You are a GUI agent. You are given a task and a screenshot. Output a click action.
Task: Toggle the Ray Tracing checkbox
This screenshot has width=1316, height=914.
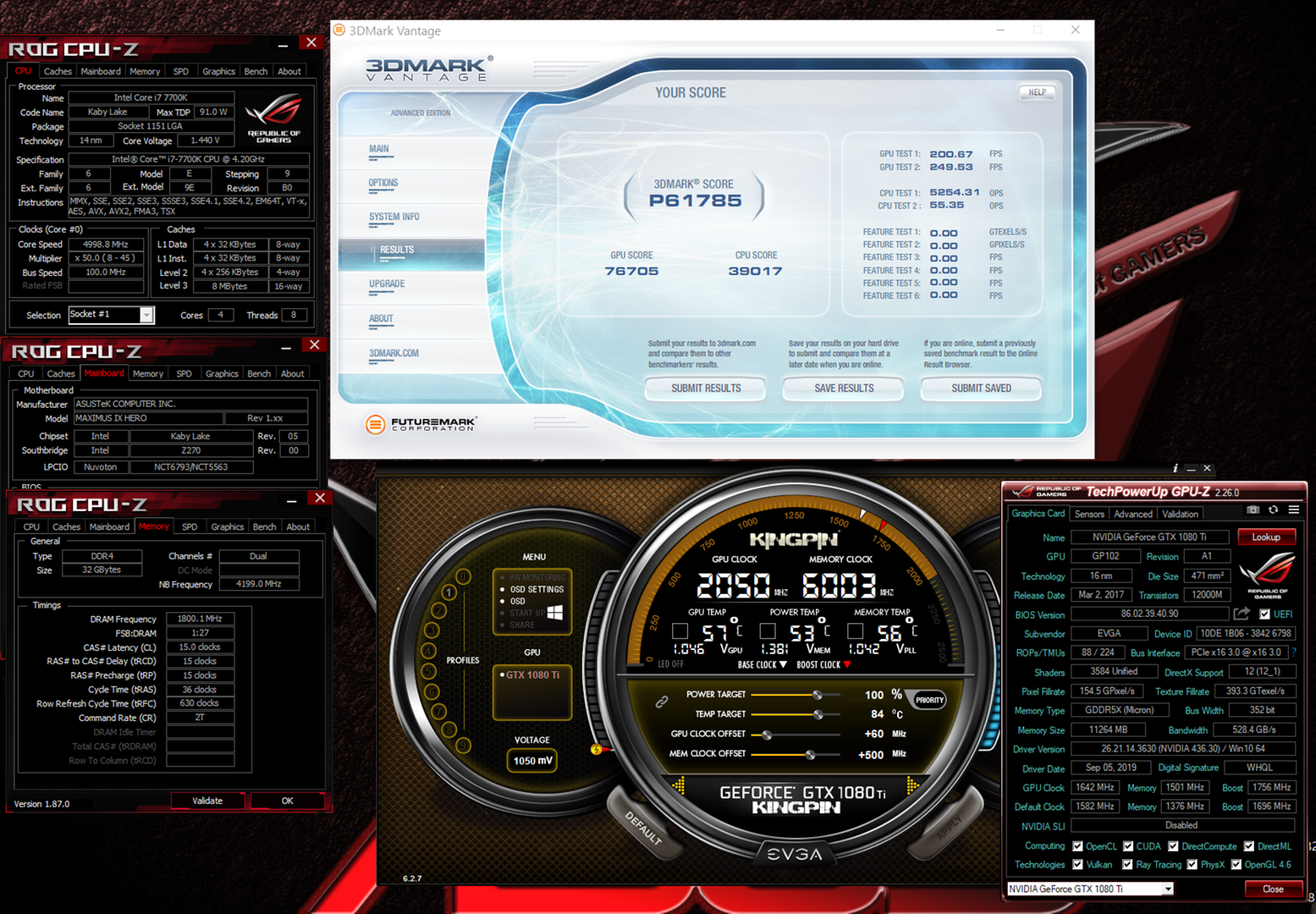click(x=1127, y=865)
